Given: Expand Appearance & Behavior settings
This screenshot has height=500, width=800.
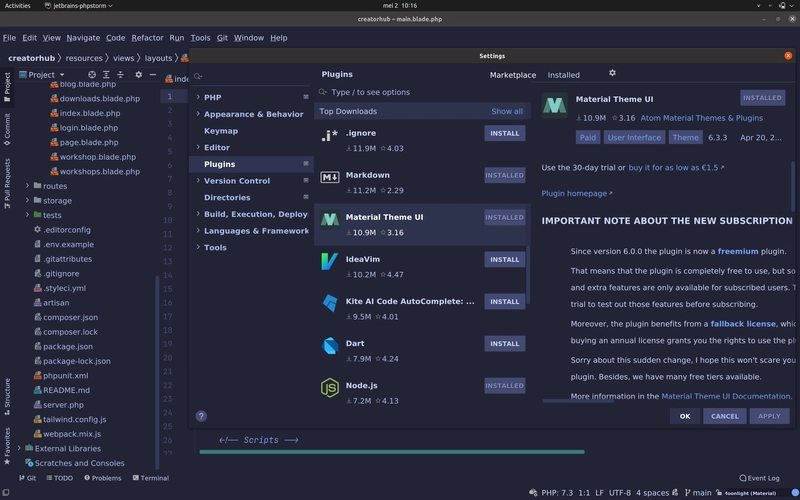Looking at the screenshot, I should pos(198,114).
